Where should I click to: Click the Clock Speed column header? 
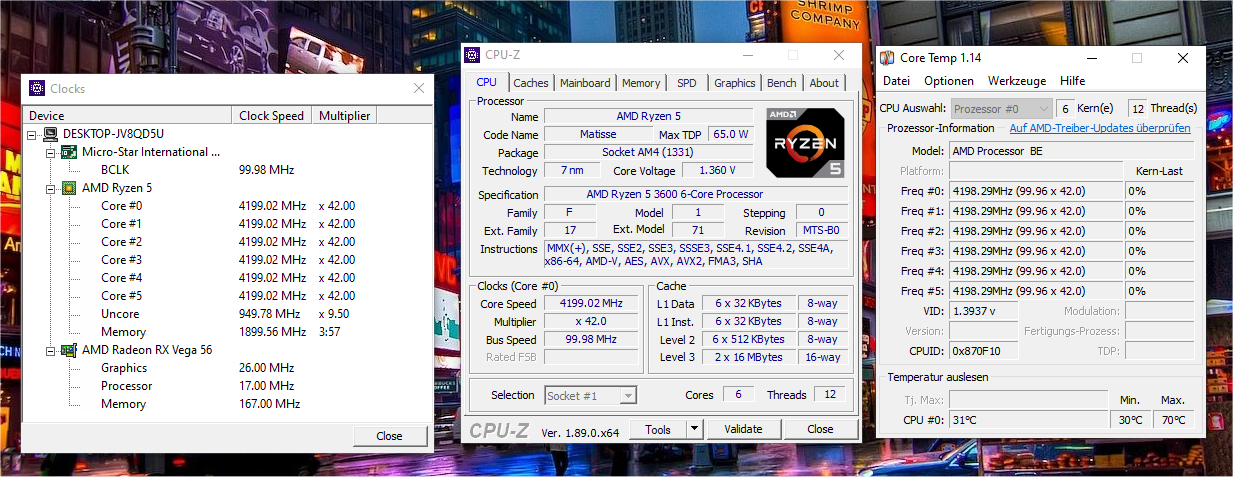click(x=272, y=116)
